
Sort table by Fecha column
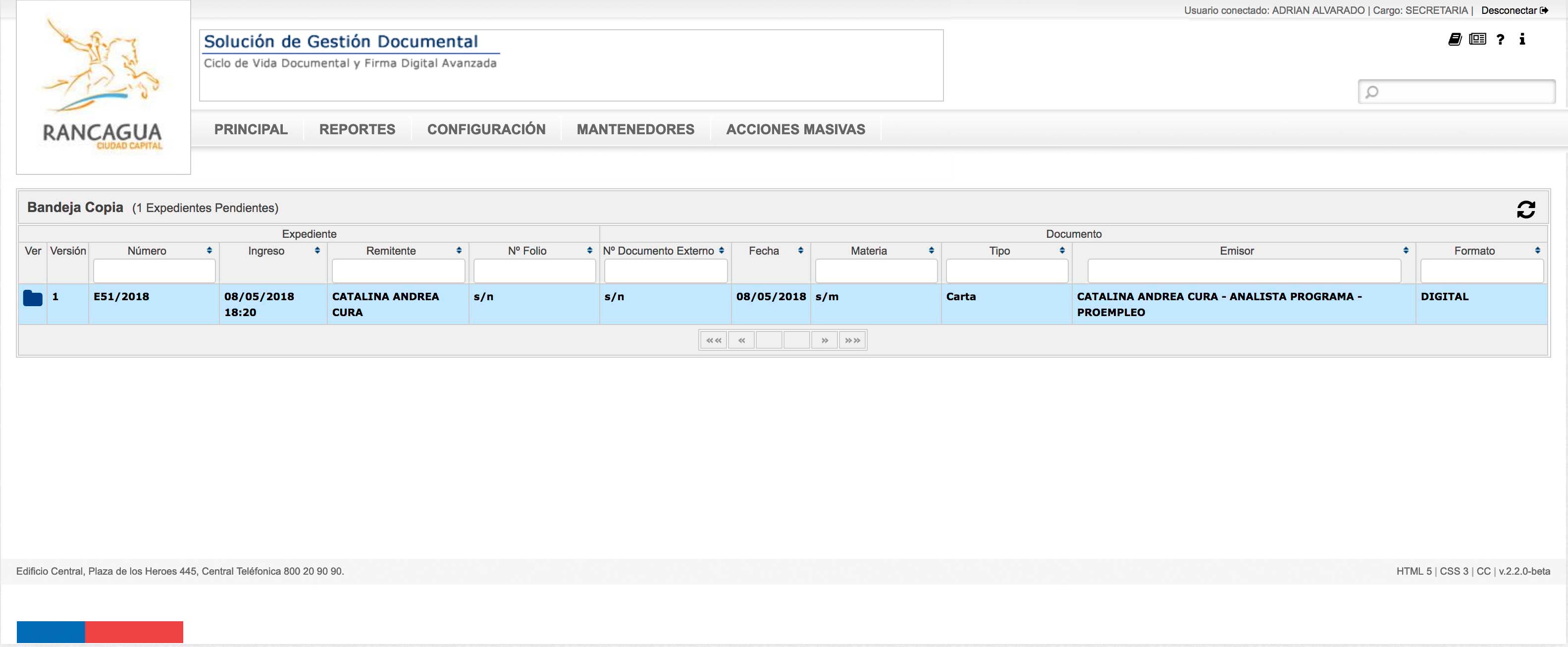800,251
